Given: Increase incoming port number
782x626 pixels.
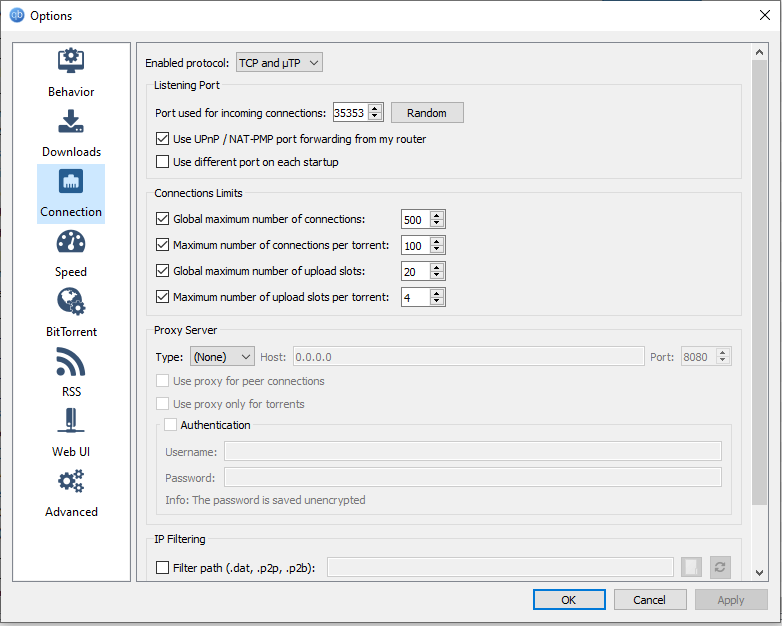Looking at the screenshot, I should click(375, 108).
